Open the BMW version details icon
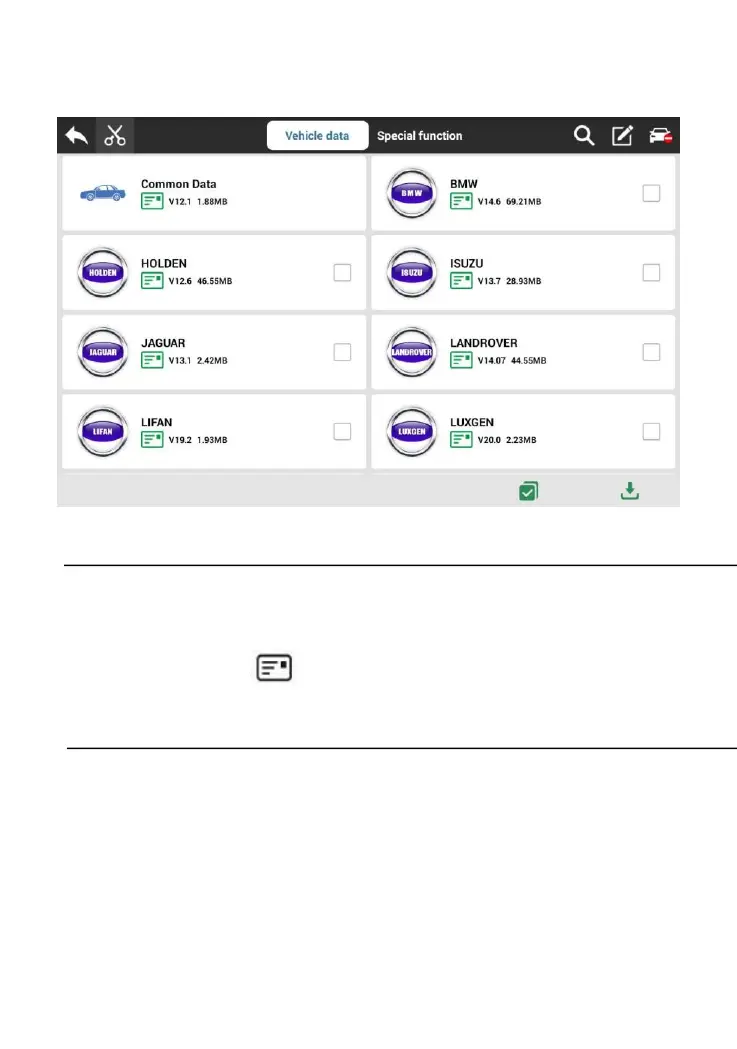This screenshot has height=1049, width=737. (x=461, y=201)
